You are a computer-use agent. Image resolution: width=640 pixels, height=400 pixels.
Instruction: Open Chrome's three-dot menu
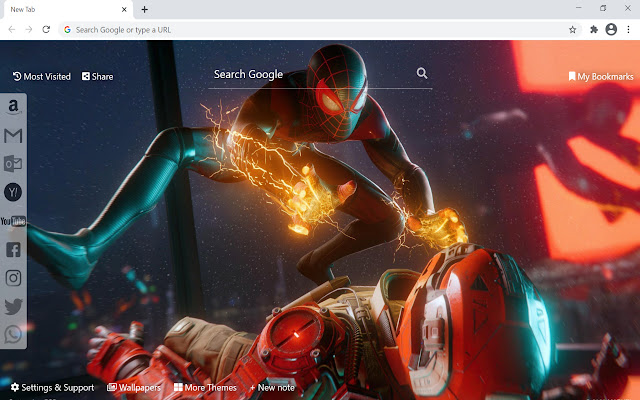tap(629, 29)
